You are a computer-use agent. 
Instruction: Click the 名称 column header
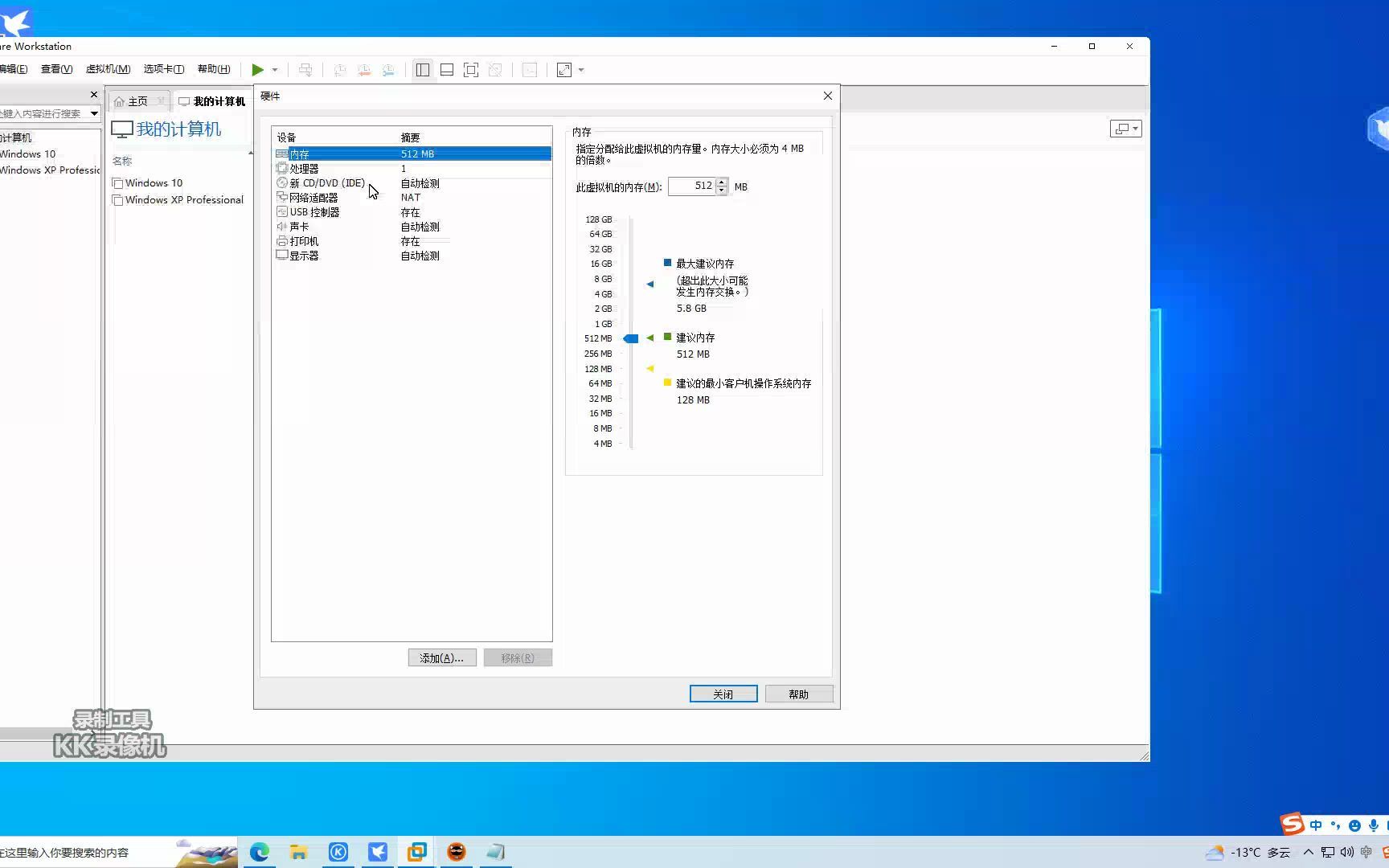[x=122, y=161]
